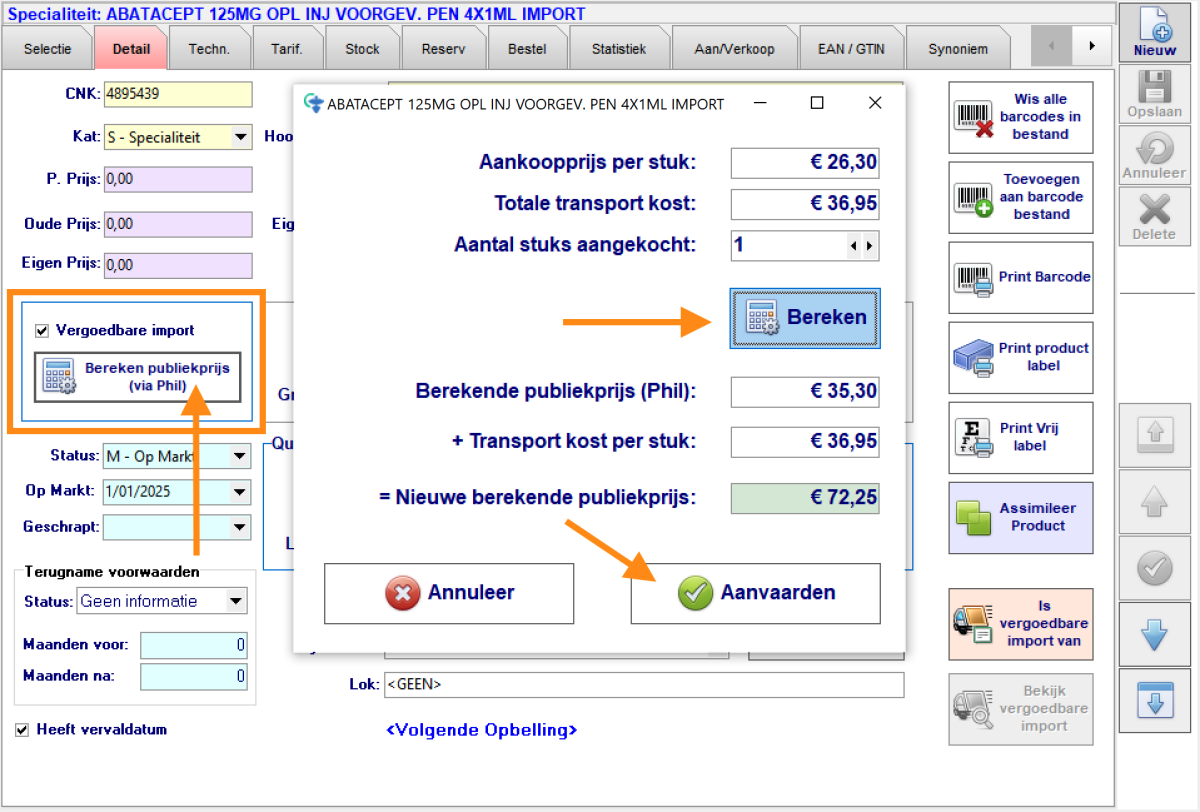
Task: Click Wis alle barcodes in bestand
Action: [1021, 117]
